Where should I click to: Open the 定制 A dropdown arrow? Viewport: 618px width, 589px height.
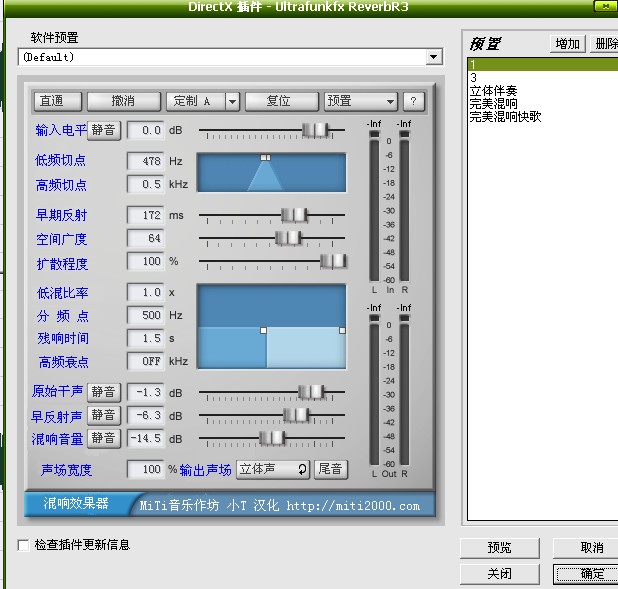click(x=233, y=102)
